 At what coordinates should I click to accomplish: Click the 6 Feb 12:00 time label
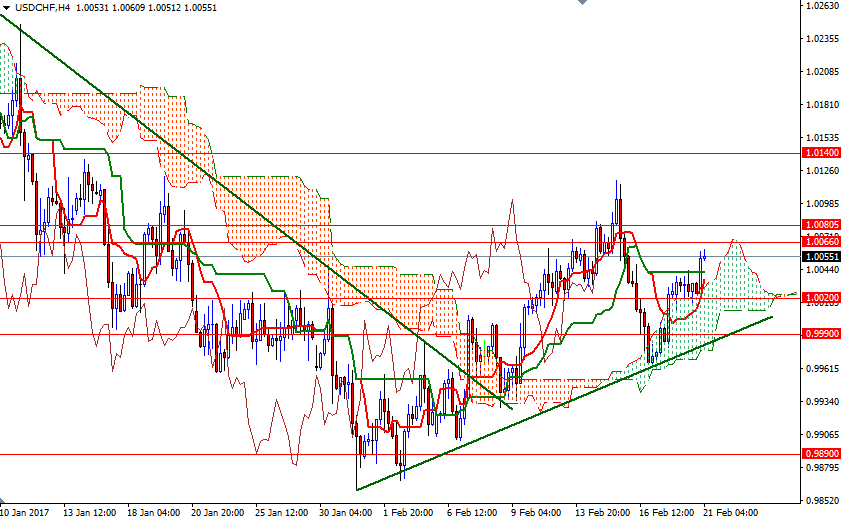473,512
